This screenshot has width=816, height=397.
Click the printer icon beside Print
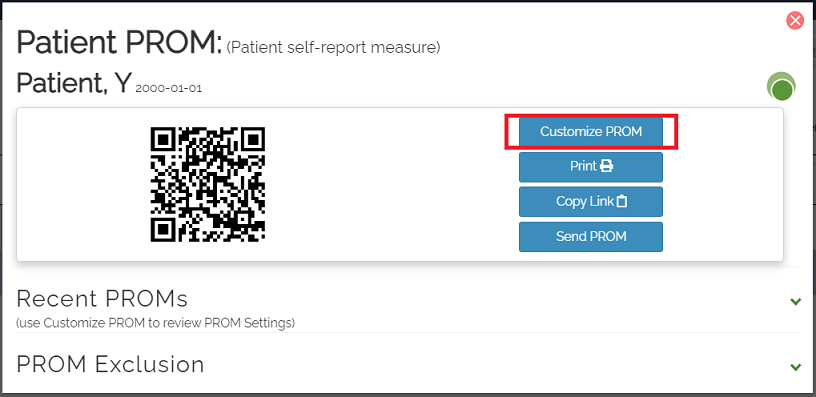[607, 166]
